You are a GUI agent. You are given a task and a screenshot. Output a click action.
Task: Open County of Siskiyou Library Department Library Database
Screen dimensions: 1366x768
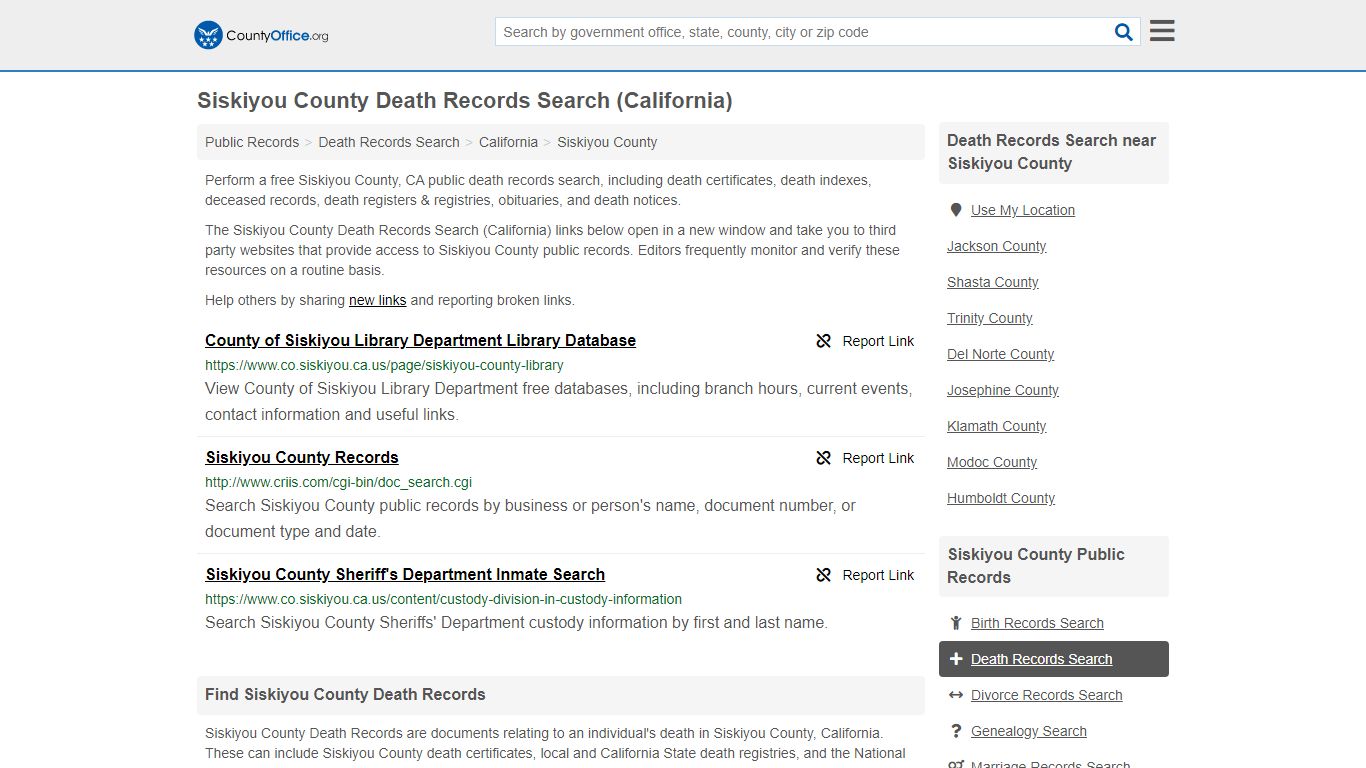pyautogui.click(x=420, y=340)
